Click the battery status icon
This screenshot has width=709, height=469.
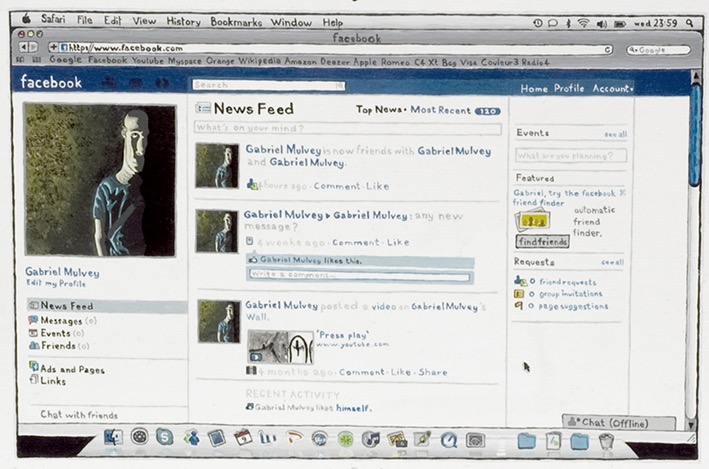(619, 24)
